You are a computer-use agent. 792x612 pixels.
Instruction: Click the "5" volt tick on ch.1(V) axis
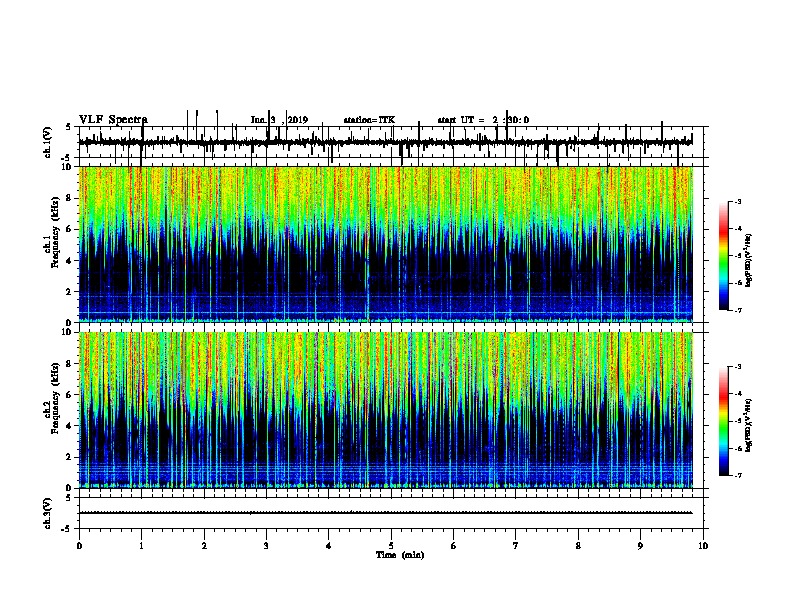(68, 127)
